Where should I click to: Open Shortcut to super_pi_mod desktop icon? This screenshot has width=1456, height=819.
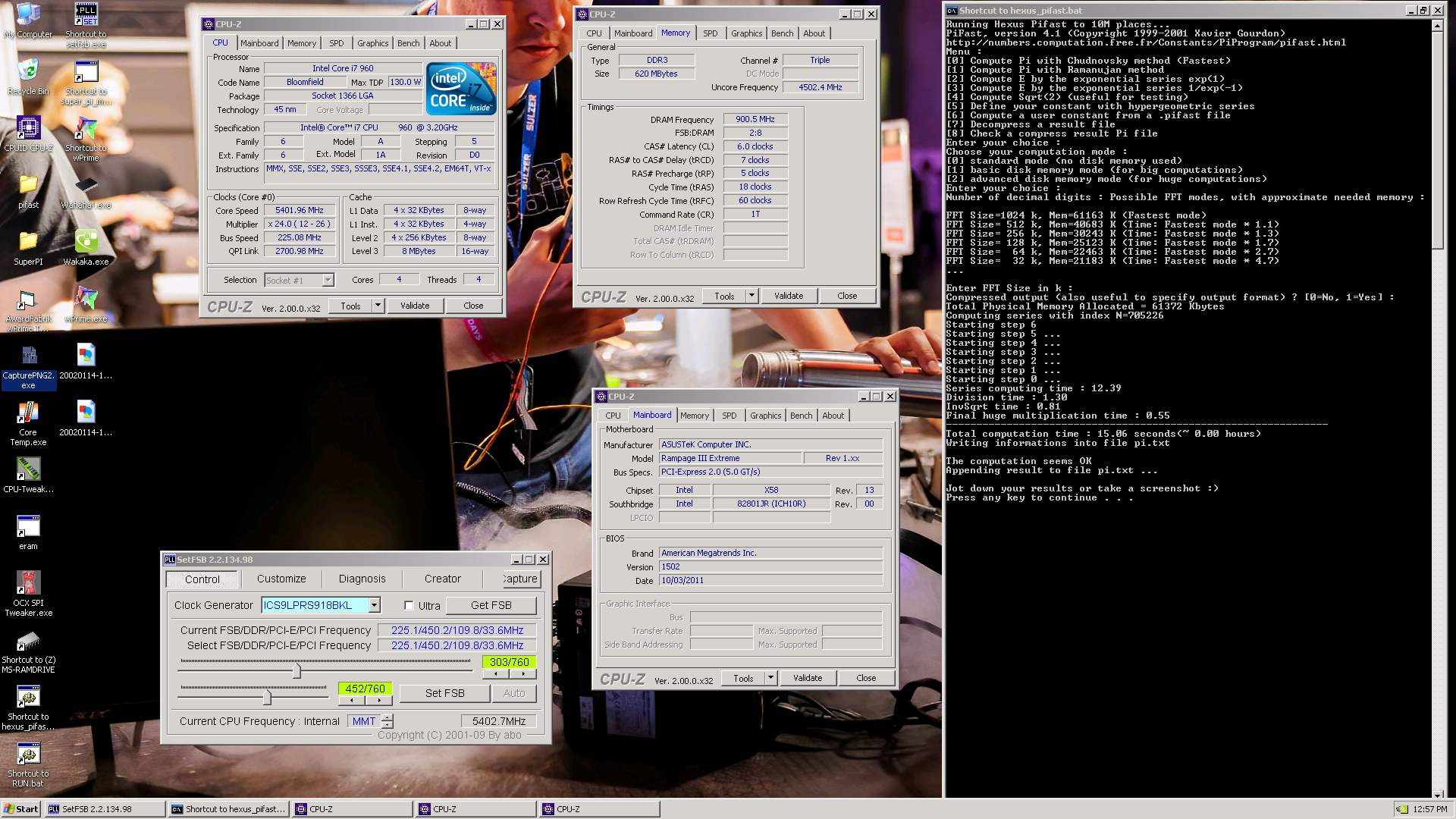tap(86, 82)
